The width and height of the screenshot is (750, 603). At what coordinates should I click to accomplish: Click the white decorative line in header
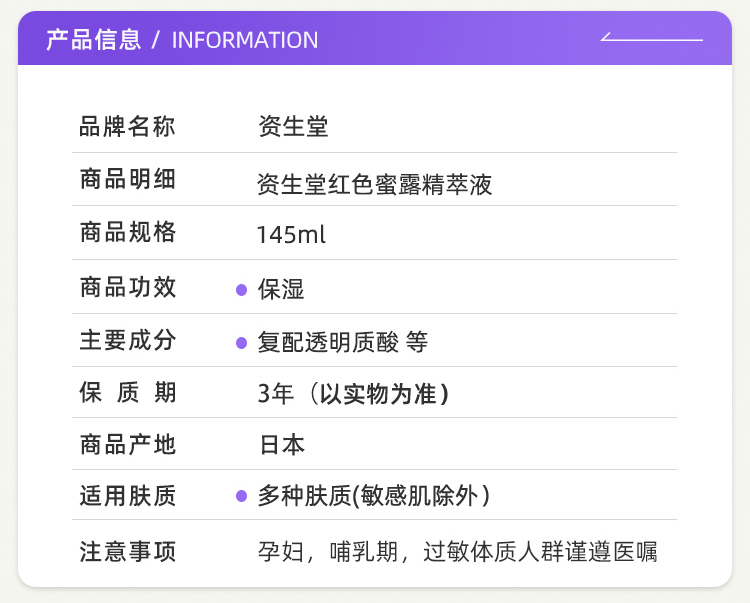[651, 39]
